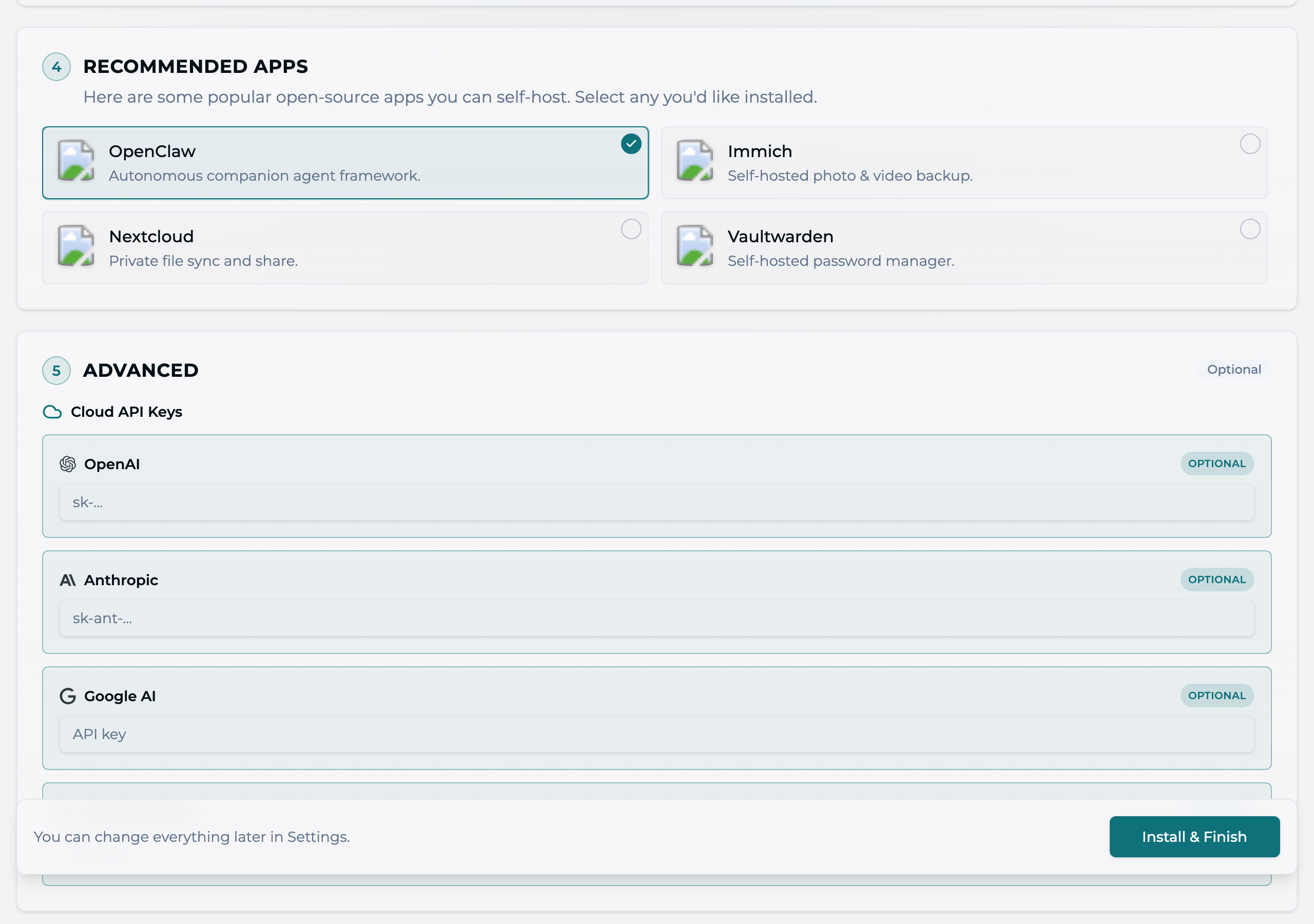The image size is (1314, 924).
Task: Click the Nextcloud app icon
Action: [x=76, y=245]
